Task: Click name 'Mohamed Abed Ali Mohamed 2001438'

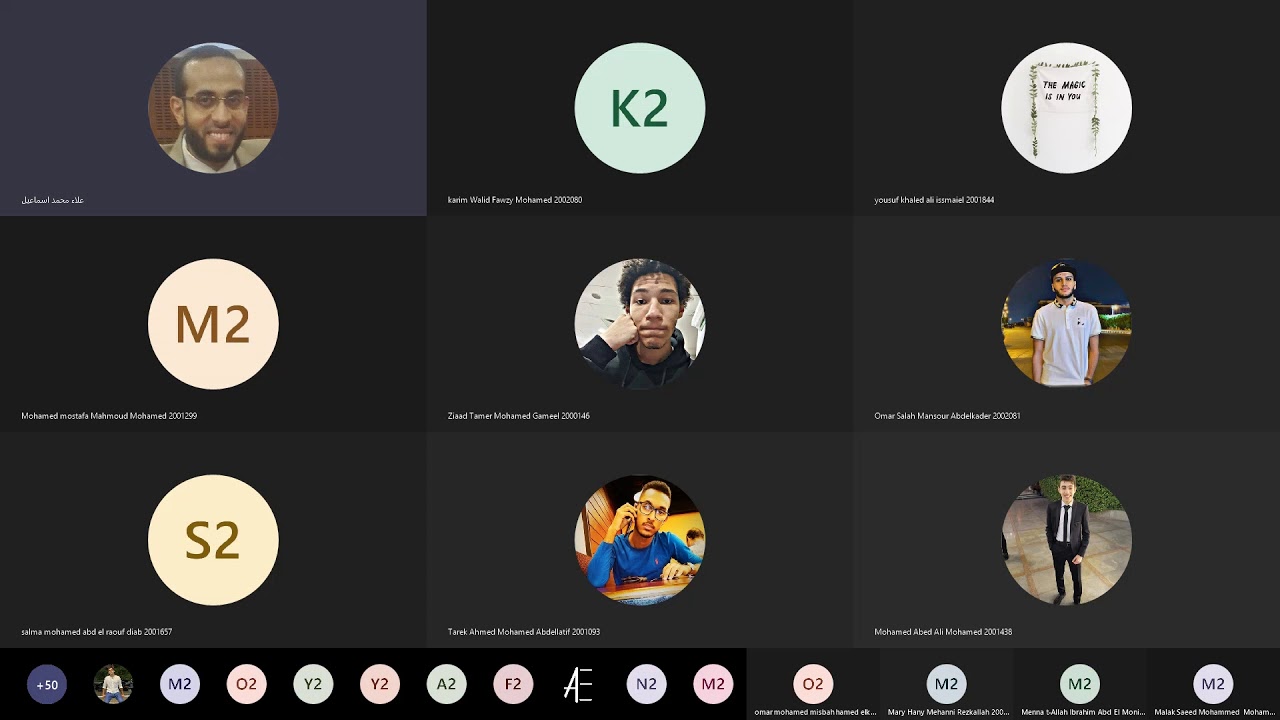Action: pos(943,632)
